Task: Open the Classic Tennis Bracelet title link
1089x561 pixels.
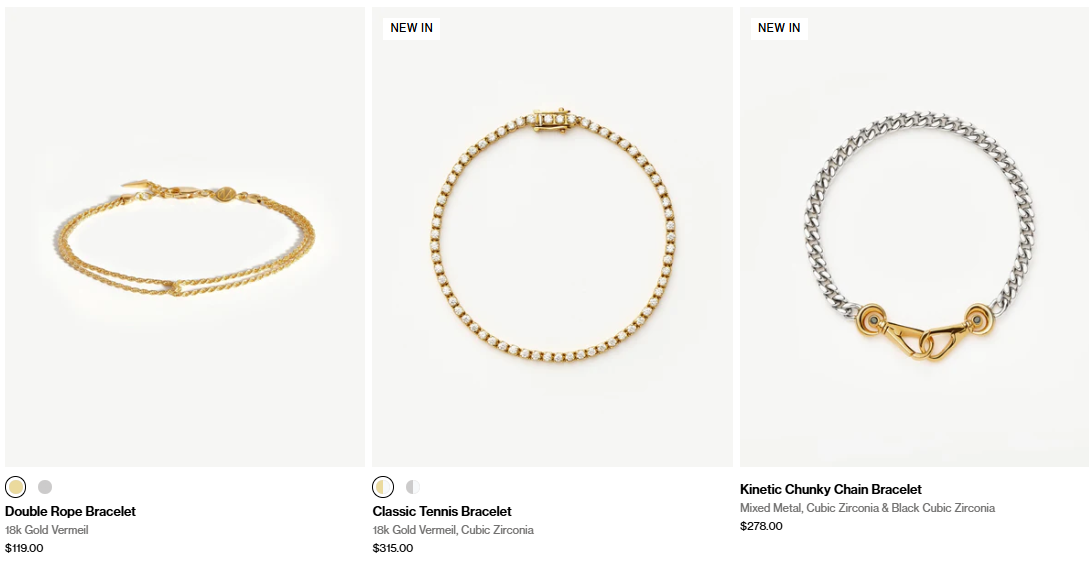Action: (x=442, y=511)
